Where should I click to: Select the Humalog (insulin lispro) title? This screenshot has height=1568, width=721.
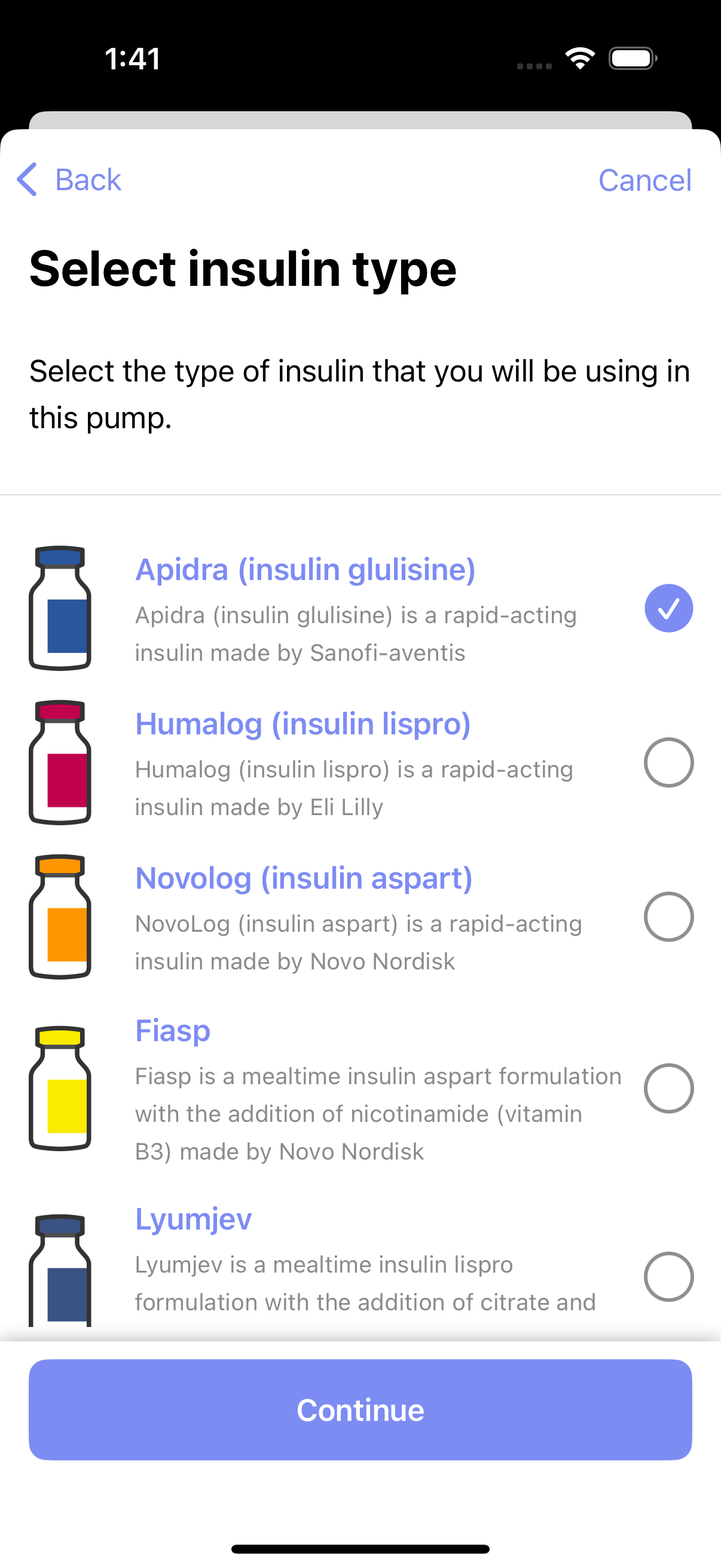(303, 724)
